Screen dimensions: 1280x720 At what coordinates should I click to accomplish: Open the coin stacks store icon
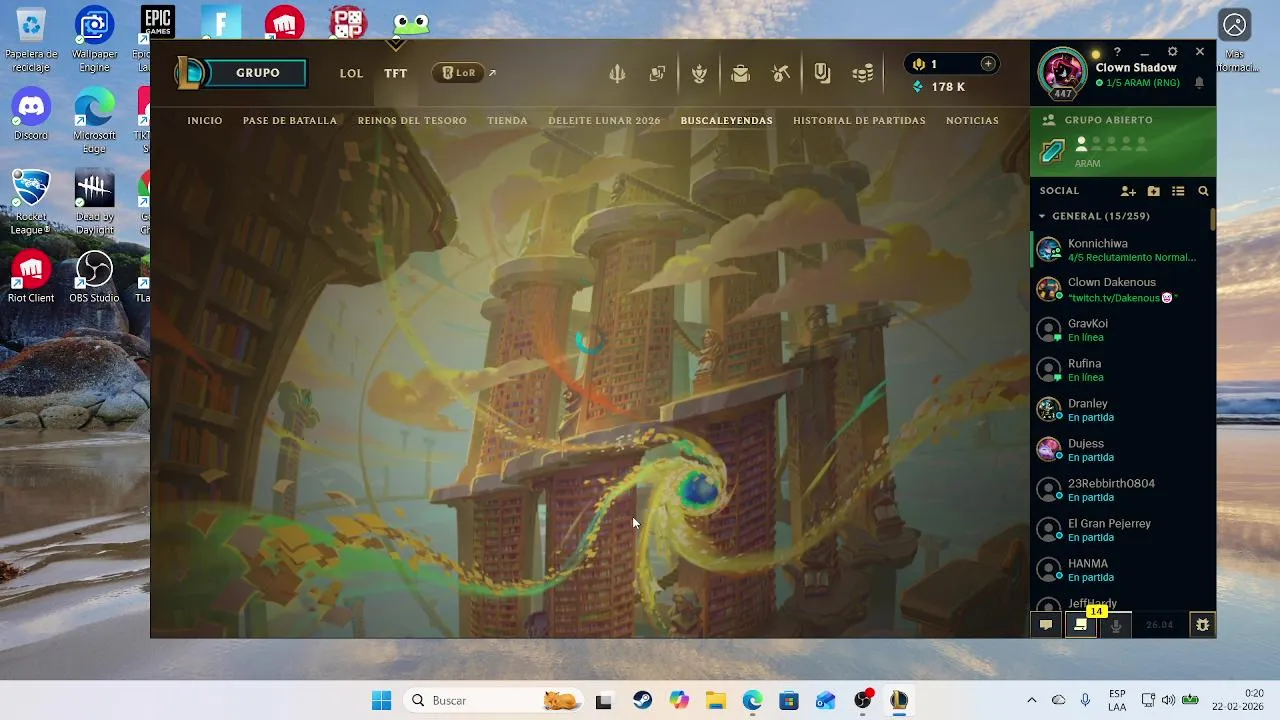[863, 73]
